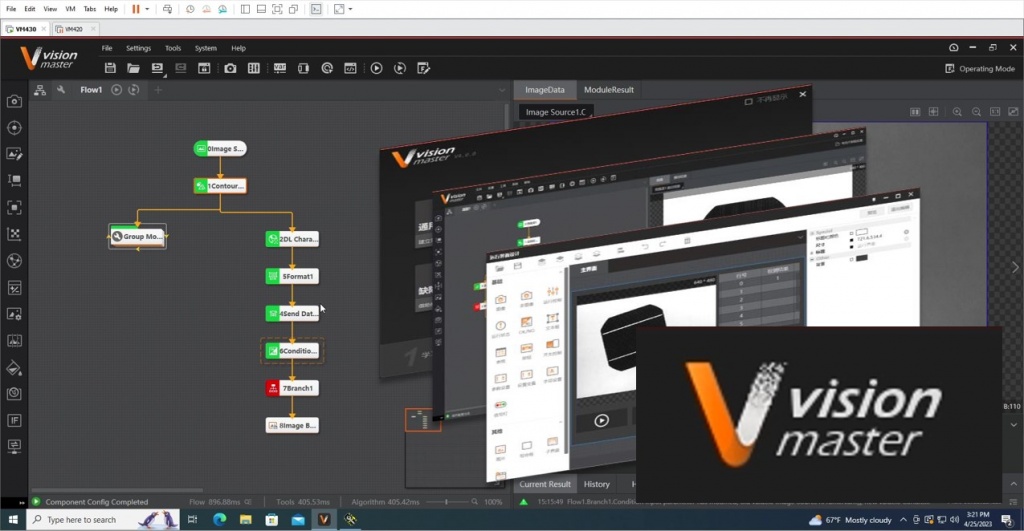Click zoom out magnifier in image panel
Image resolution: width=1024 pixels, height=531 pixels.
[x=976, y=112]
